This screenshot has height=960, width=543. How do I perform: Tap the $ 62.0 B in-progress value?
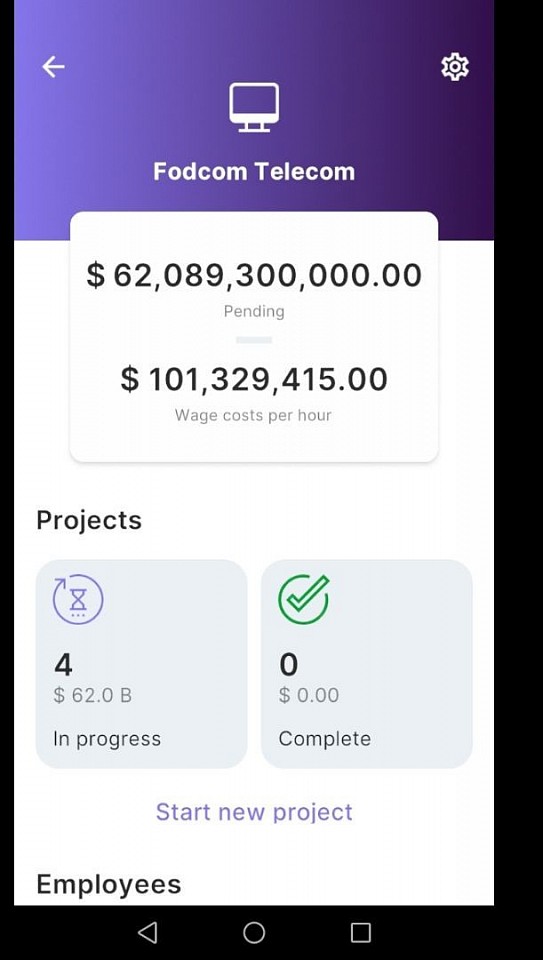pyautogui.click(x=92, y=696)
